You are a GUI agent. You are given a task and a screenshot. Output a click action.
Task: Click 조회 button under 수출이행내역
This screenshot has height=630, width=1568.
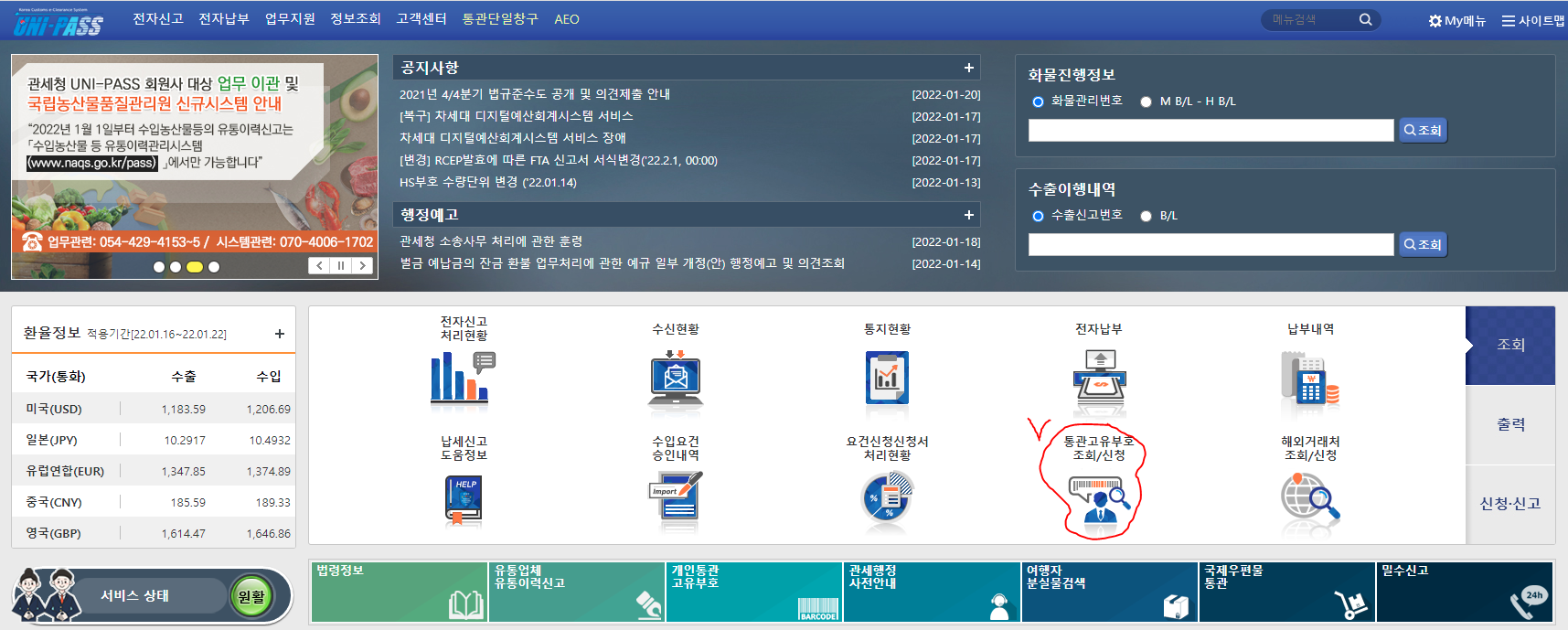pyautogui.click(x=1423, y=244)
